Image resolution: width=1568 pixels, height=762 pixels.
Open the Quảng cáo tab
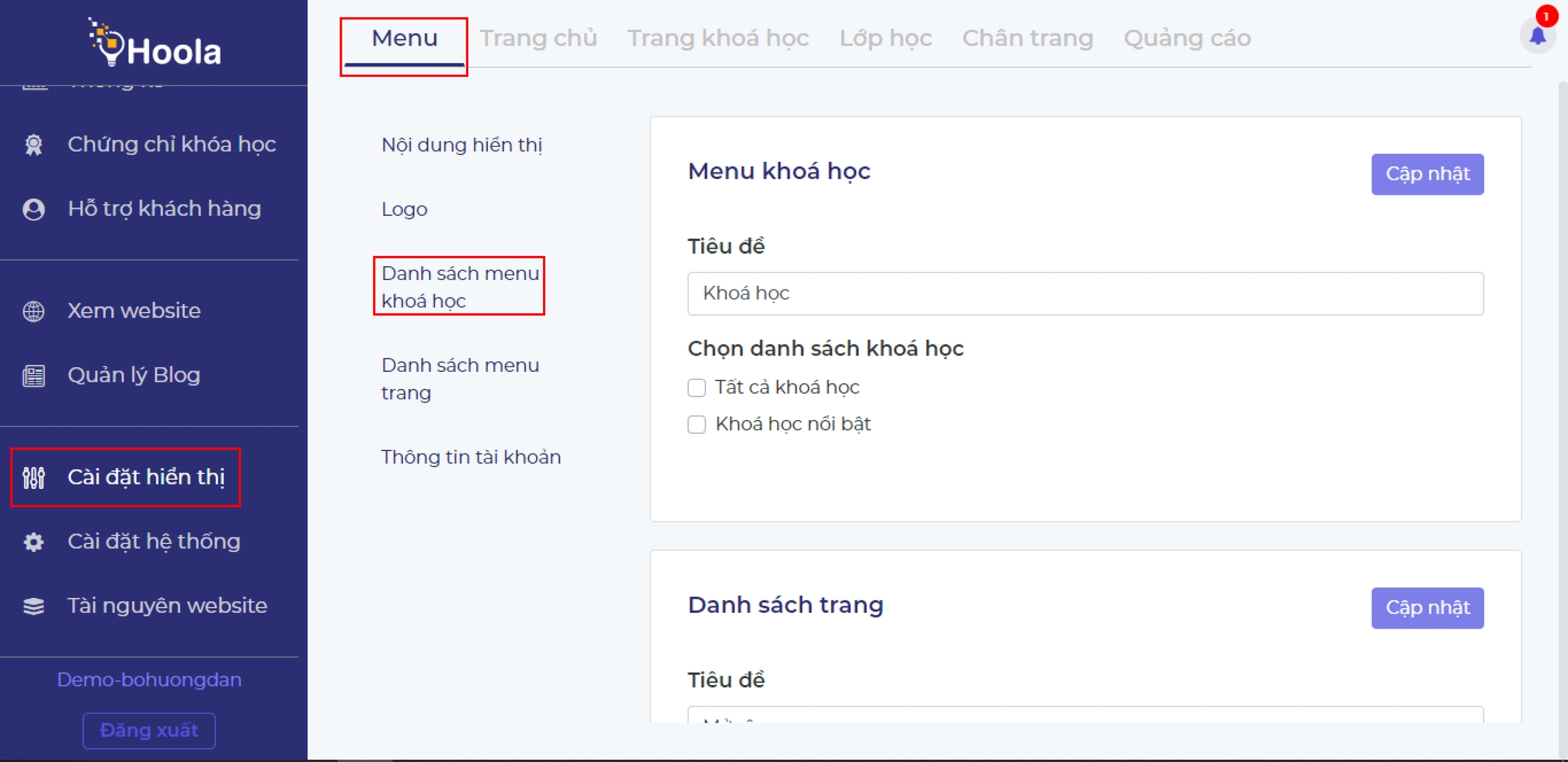tap(1186, 38)
